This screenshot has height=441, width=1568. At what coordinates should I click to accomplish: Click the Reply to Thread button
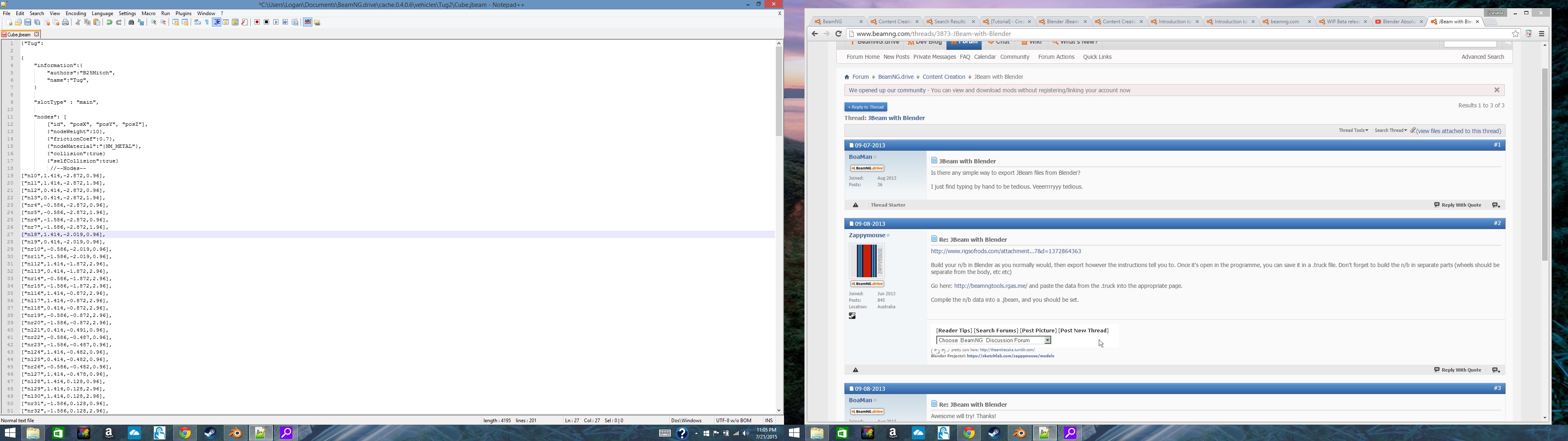coord(866,107)
